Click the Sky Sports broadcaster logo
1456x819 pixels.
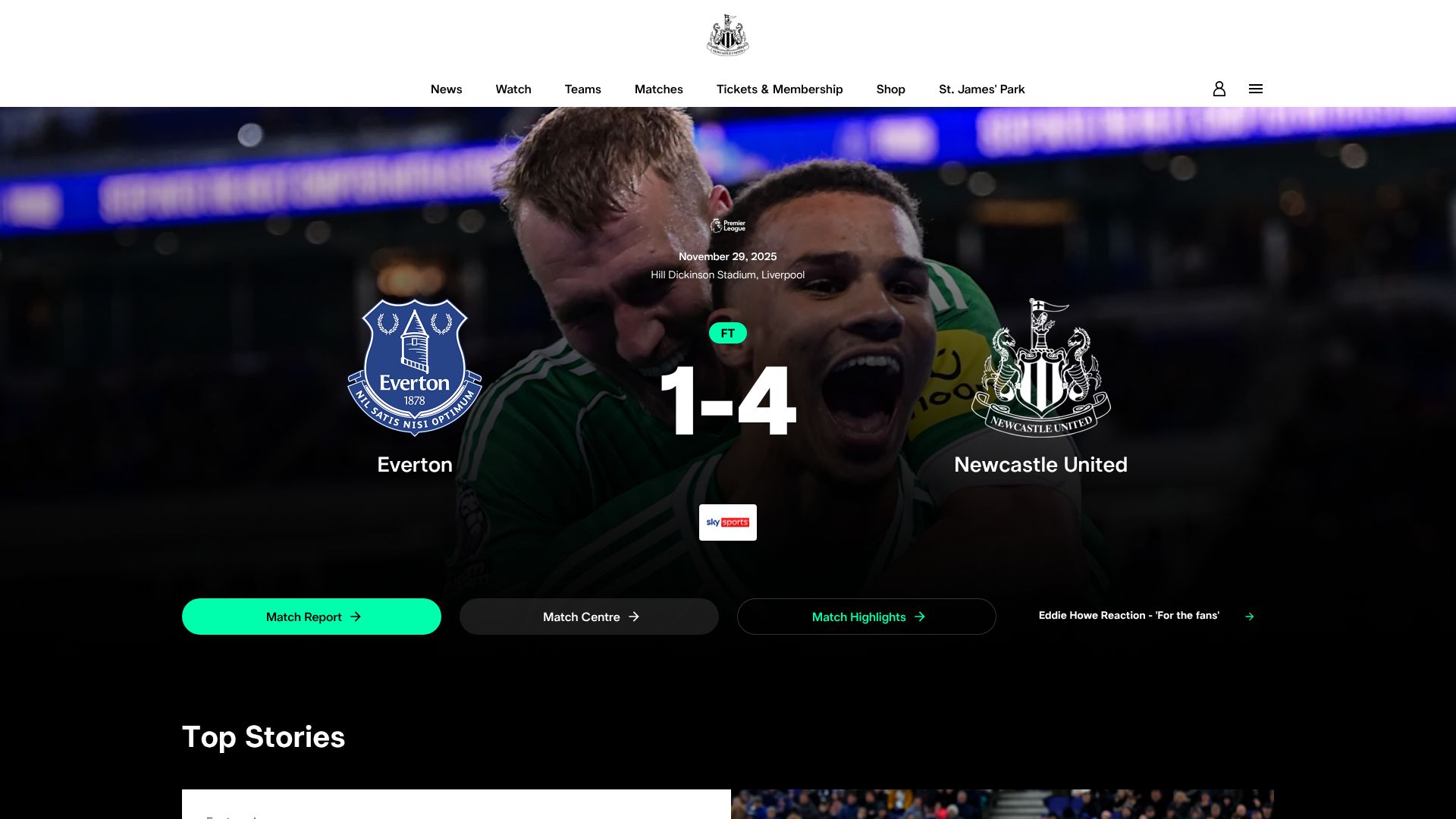click(728, 522)
